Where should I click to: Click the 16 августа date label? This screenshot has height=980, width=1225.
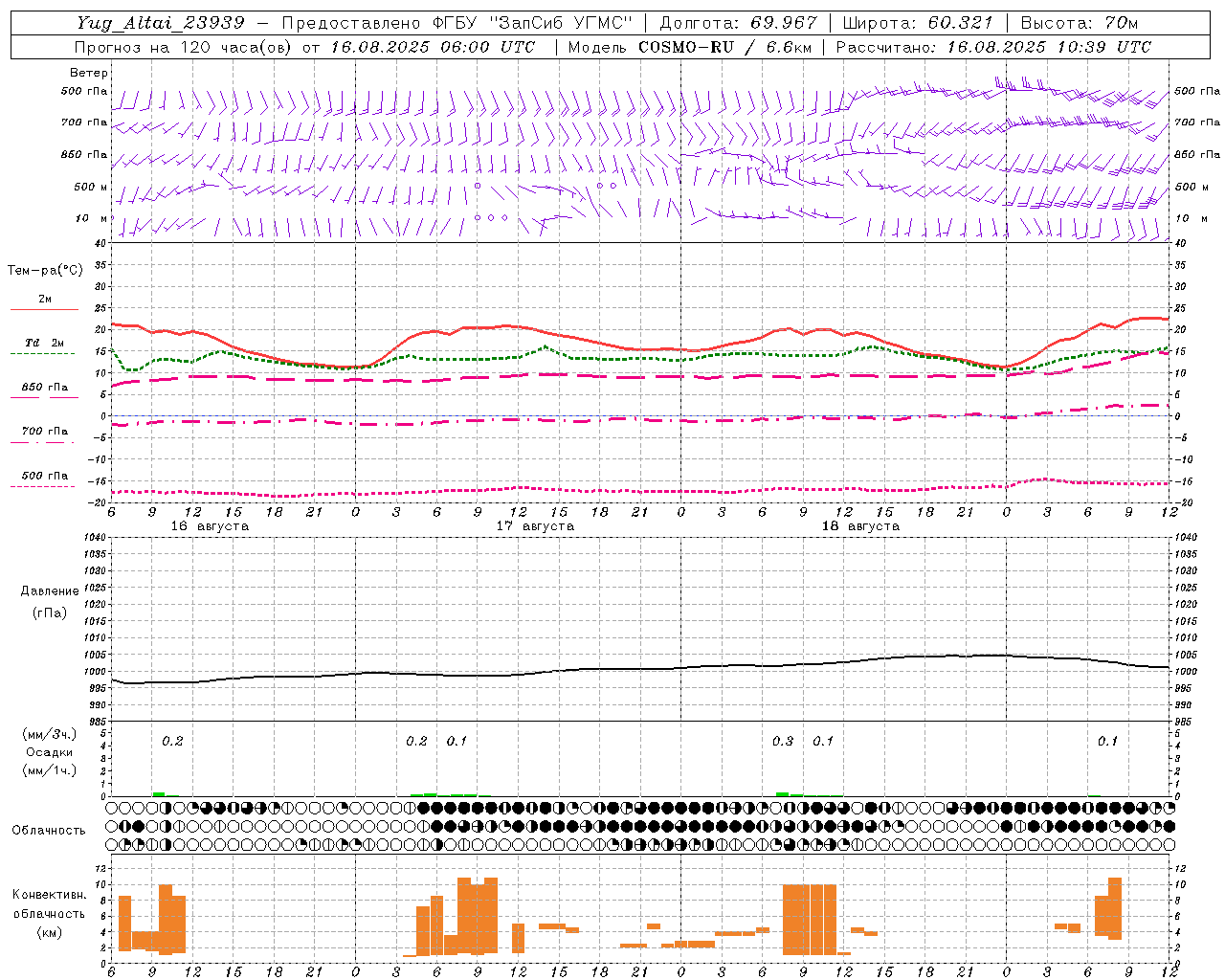point(210,526)
